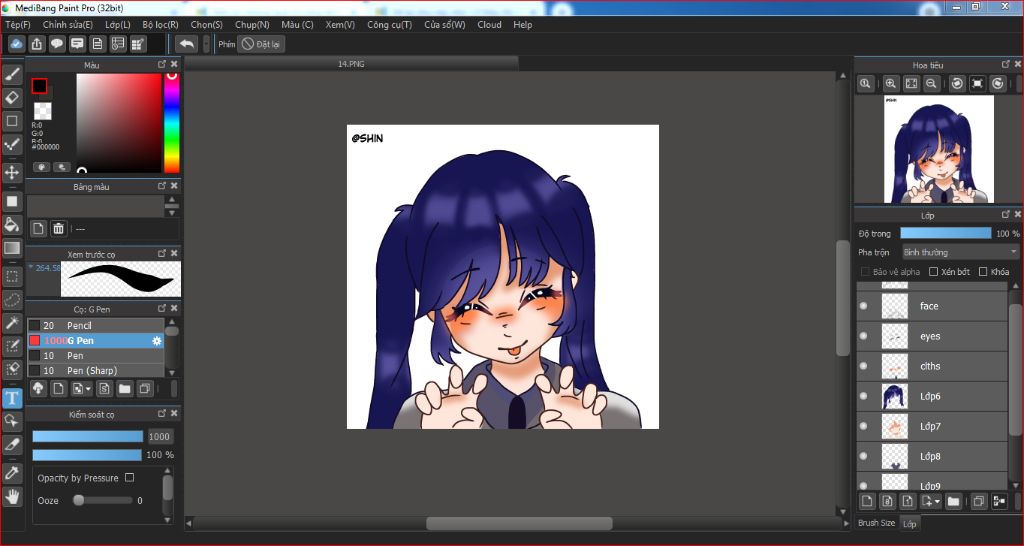Open the Công cụ(T) menu
This screenshot has width=1024, height=546.
[389, 25]
